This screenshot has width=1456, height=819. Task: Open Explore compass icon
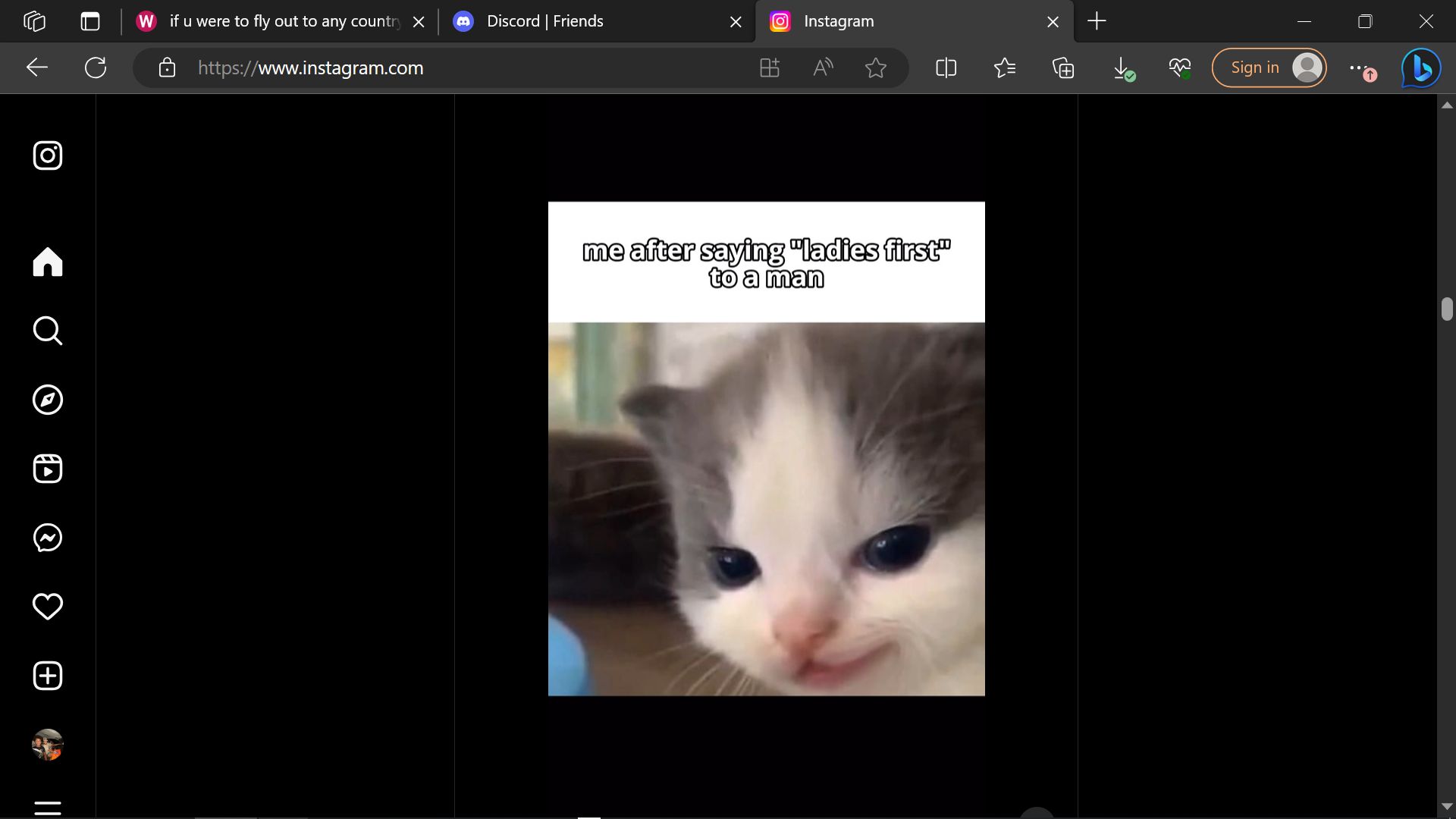click(x=48, y=400)
